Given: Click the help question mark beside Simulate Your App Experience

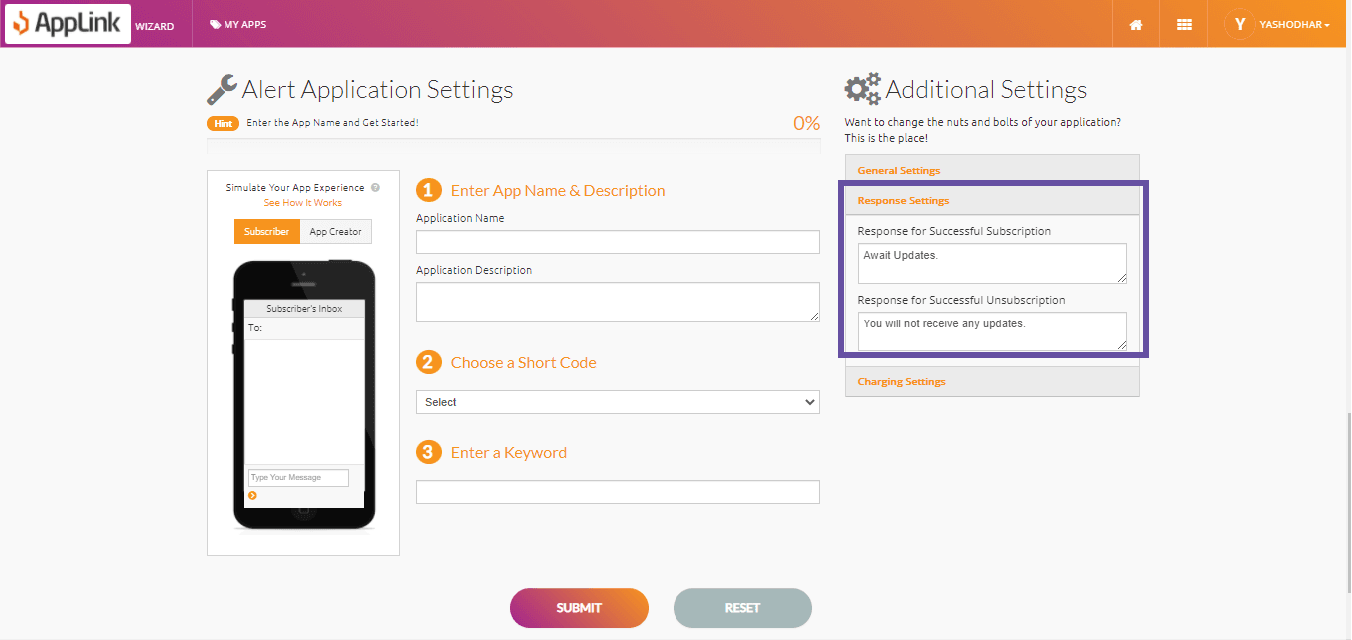Looking at the screenshot, I should tap(375, 187).
